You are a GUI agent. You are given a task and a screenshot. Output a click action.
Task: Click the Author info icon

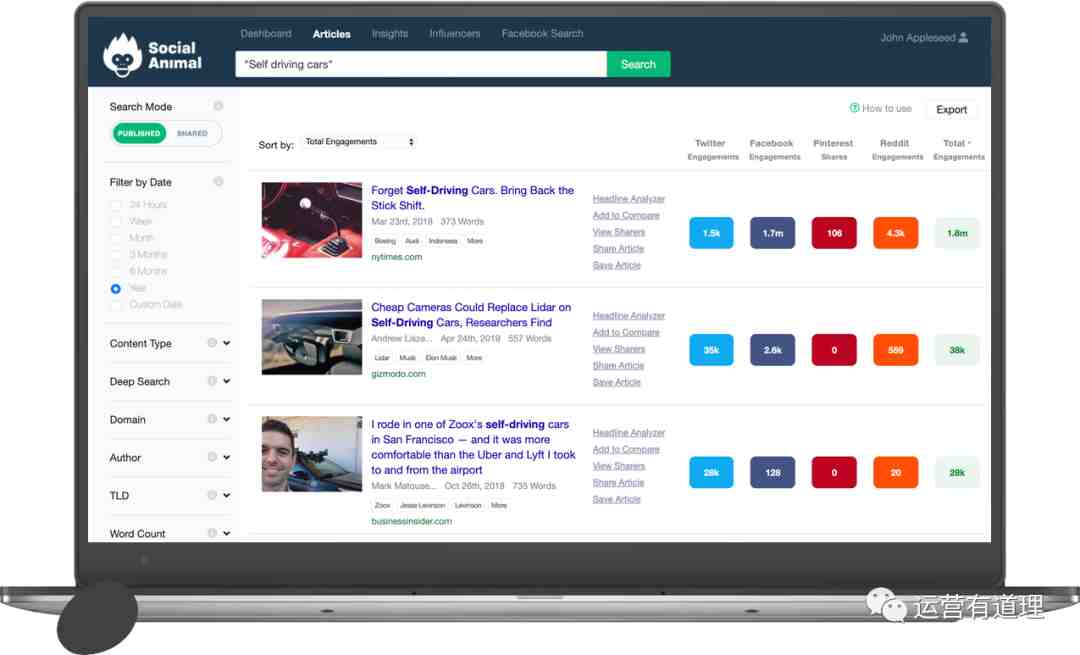(x=212, y=457)
